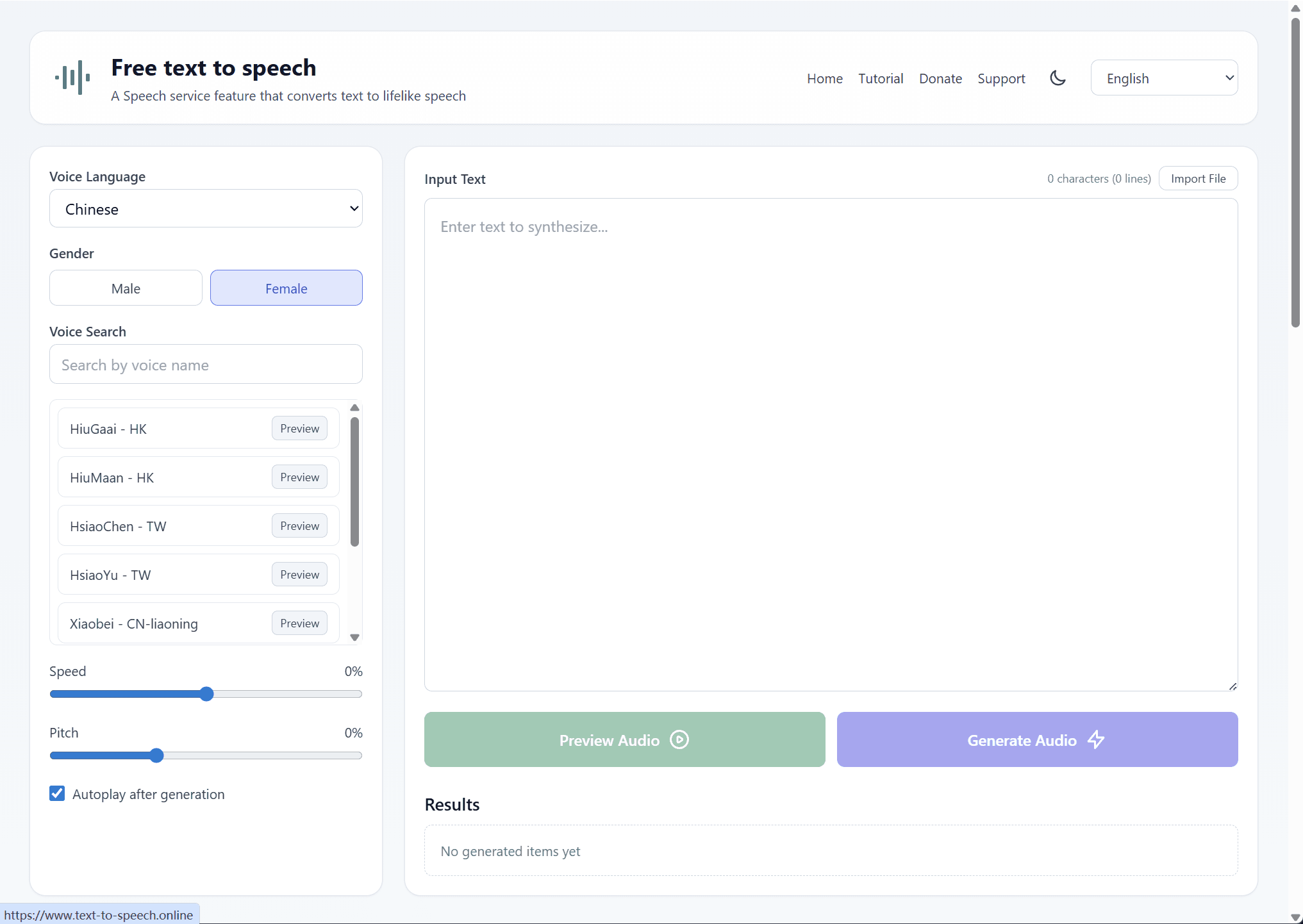The height and width of the screenshot is (924, 1303).
Task: Toggle dark mode using the moon icon
Action: point(1058,78)
